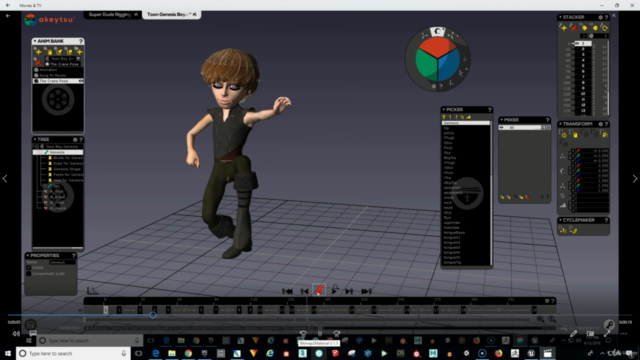The image size is (640, 360).
Task: Click the first Cyclemaker yellow icon
Action: tap(563, 231)
